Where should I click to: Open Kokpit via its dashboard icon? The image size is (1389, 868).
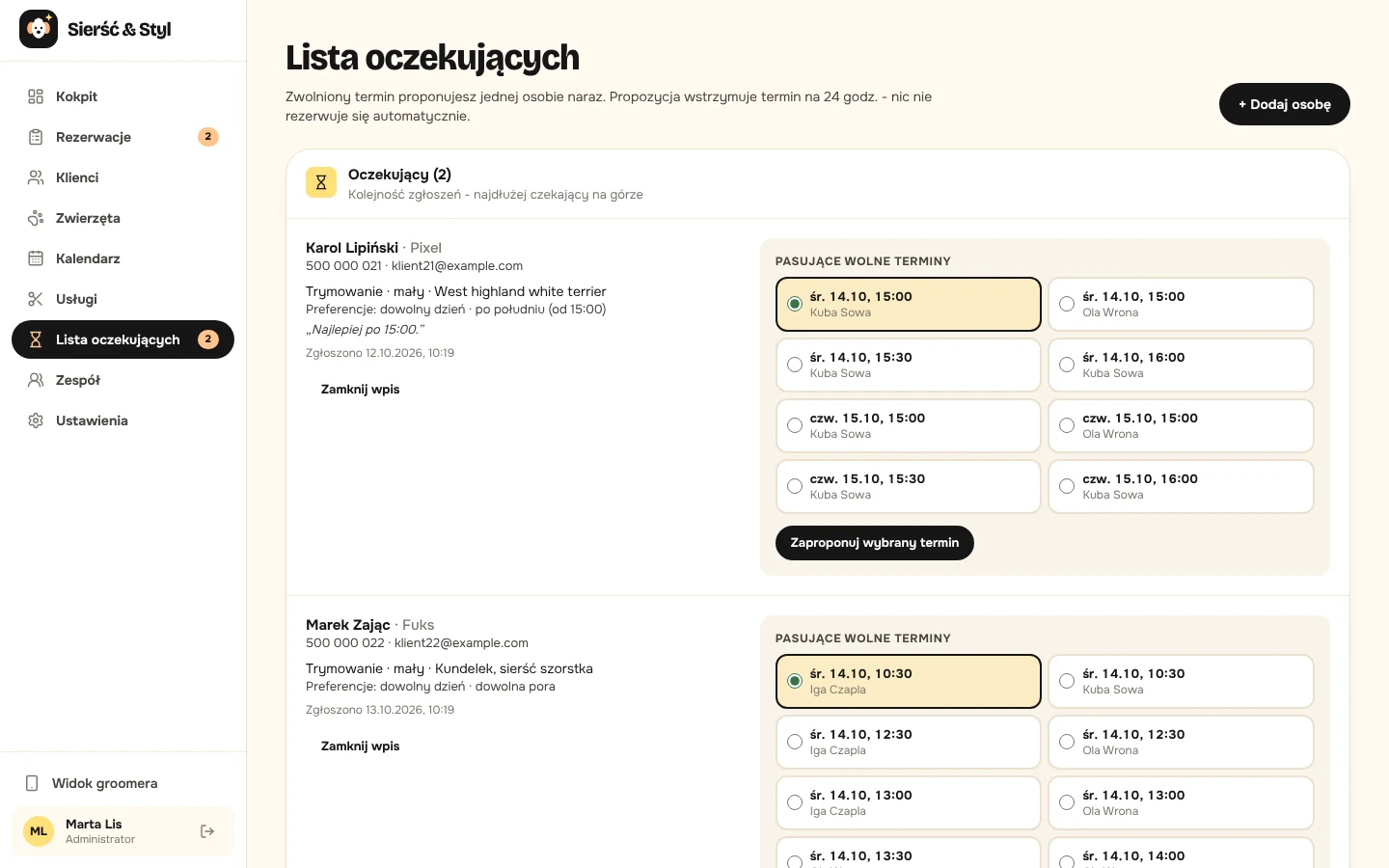click(x=36, y=96)
